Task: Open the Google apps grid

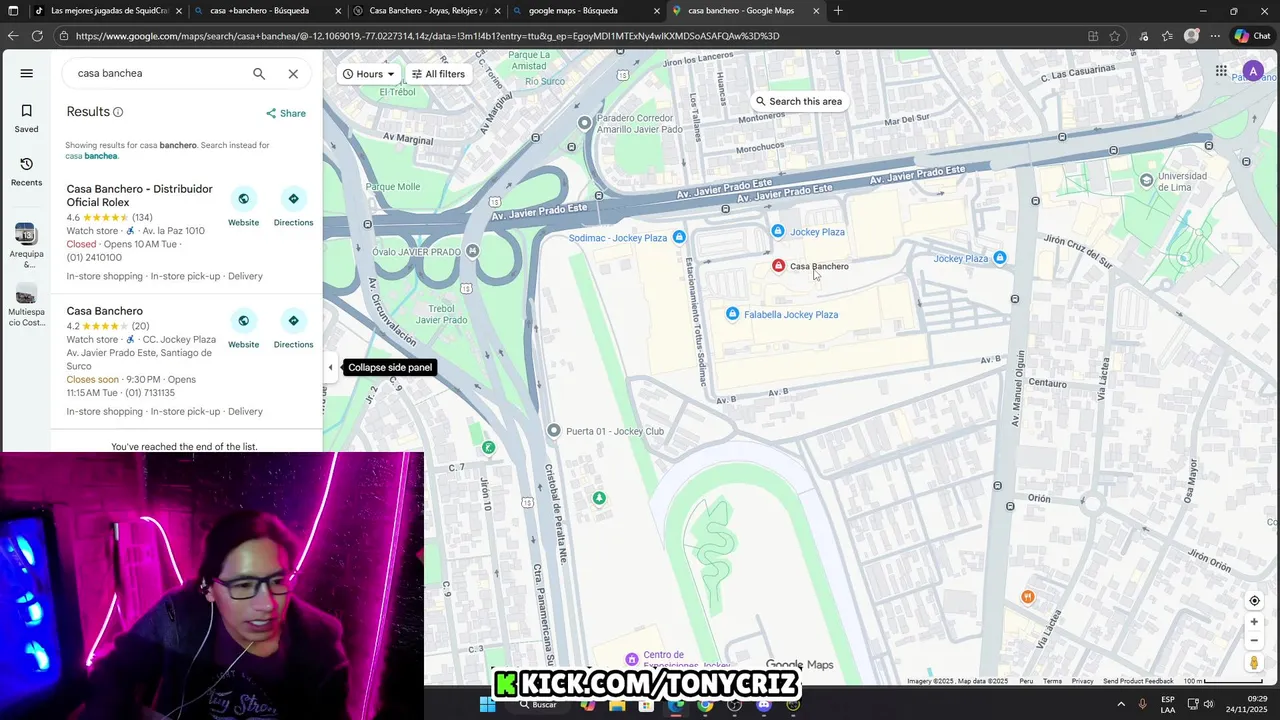Action: 1221,71
